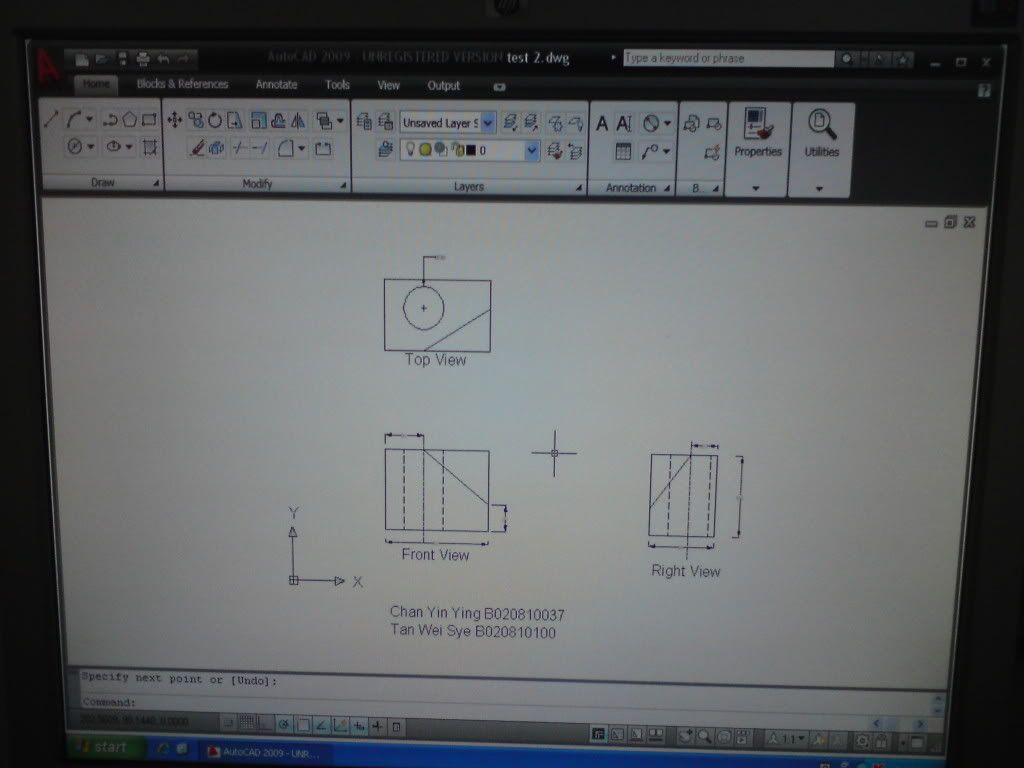Select the Copy tool in Modify panel
The image size is (1024, 768).
click(195, 120)
